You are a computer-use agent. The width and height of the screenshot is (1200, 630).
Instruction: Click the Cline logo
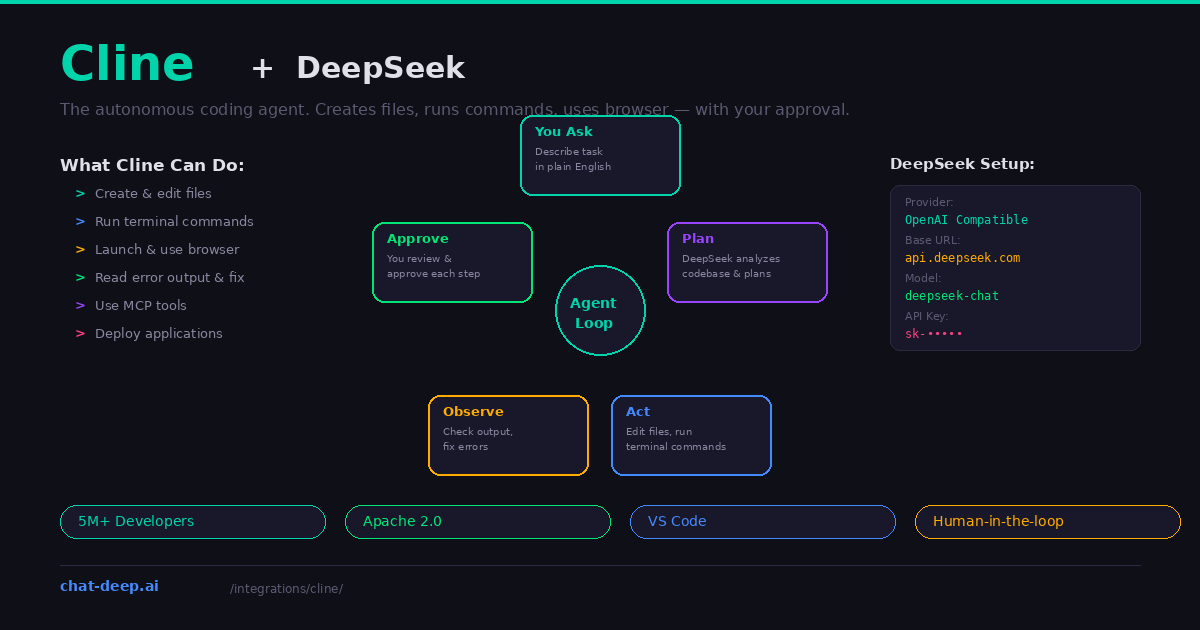[127, 63]
